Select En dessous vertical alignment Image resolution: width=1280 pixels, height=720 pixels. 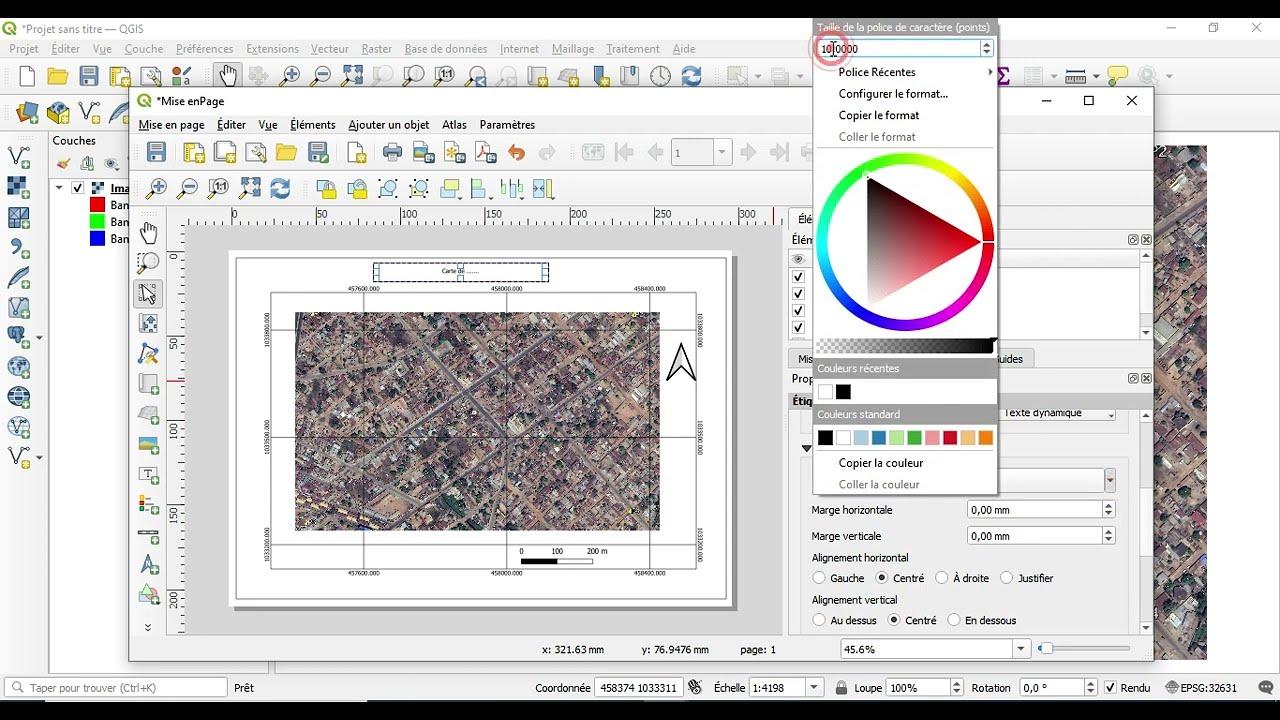[953, 620]
